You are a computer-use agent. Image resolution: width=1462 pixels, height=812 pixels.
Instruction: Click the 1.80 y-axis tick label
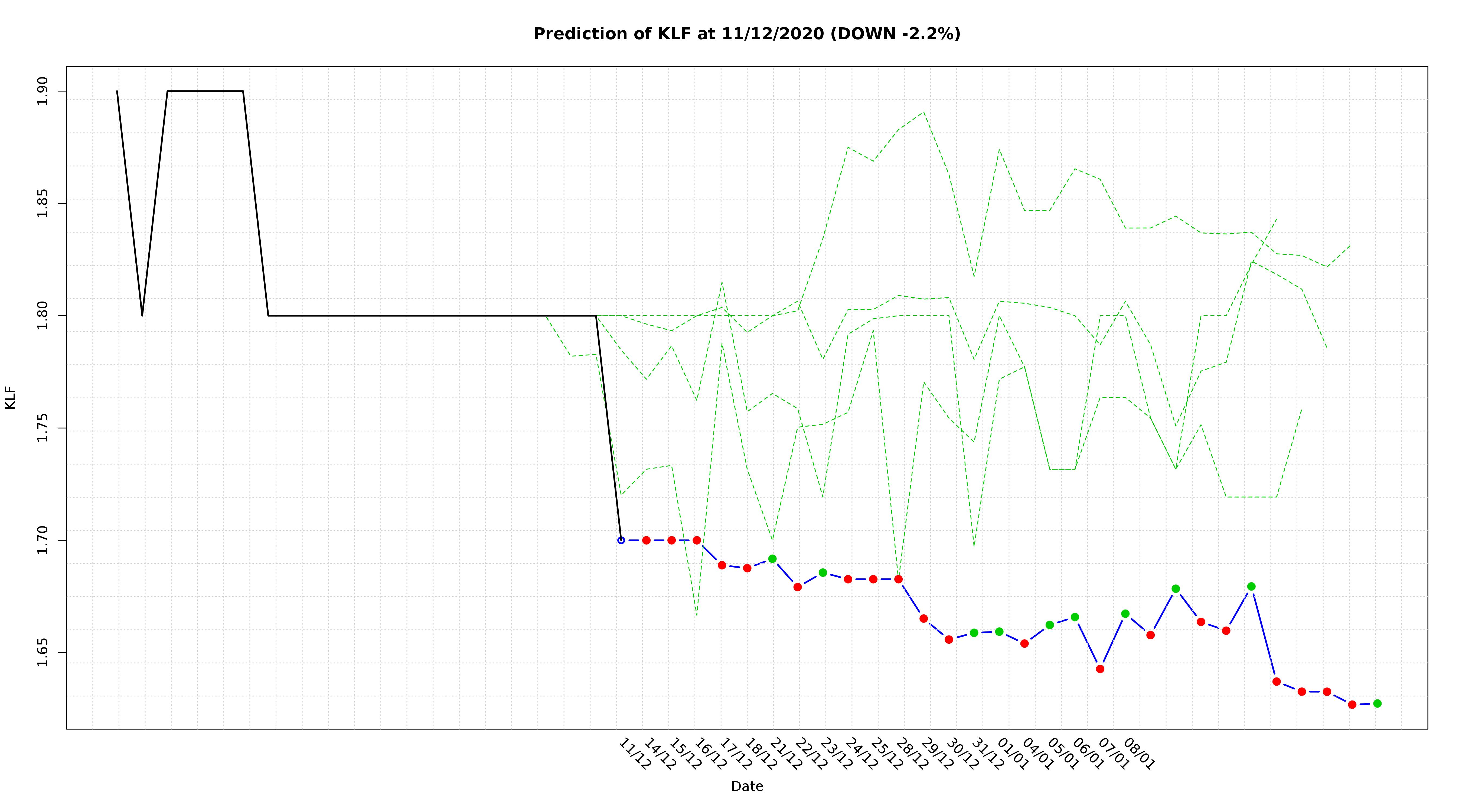43,316
